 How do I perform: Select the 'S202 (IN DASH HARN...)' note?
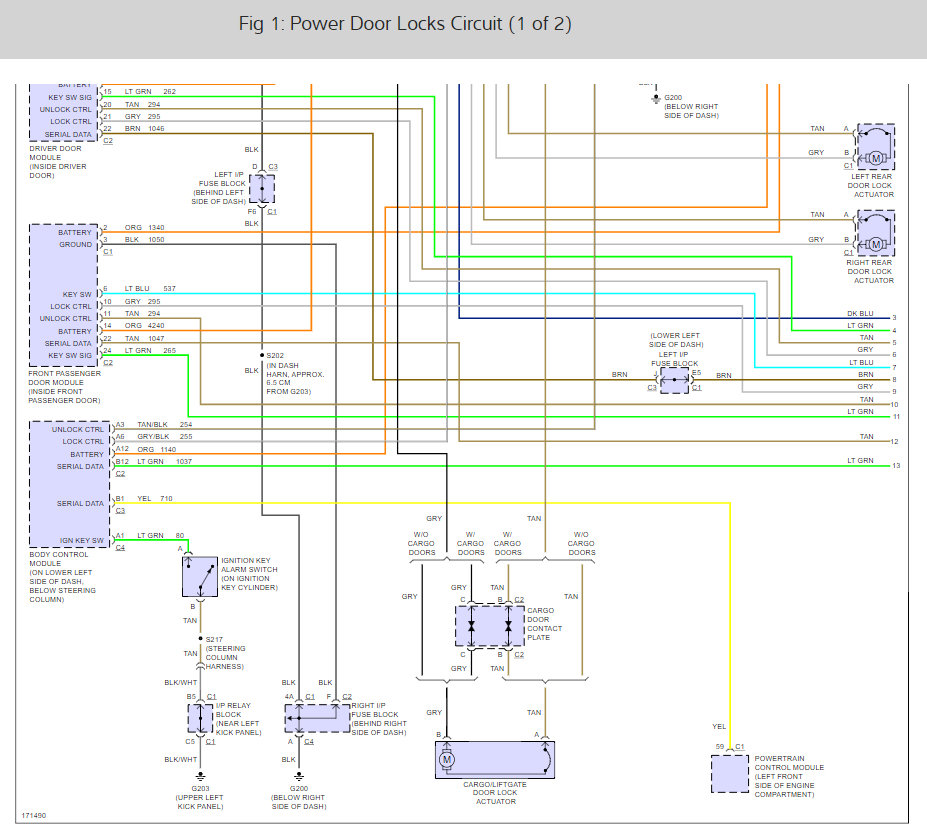click(295, 374)
